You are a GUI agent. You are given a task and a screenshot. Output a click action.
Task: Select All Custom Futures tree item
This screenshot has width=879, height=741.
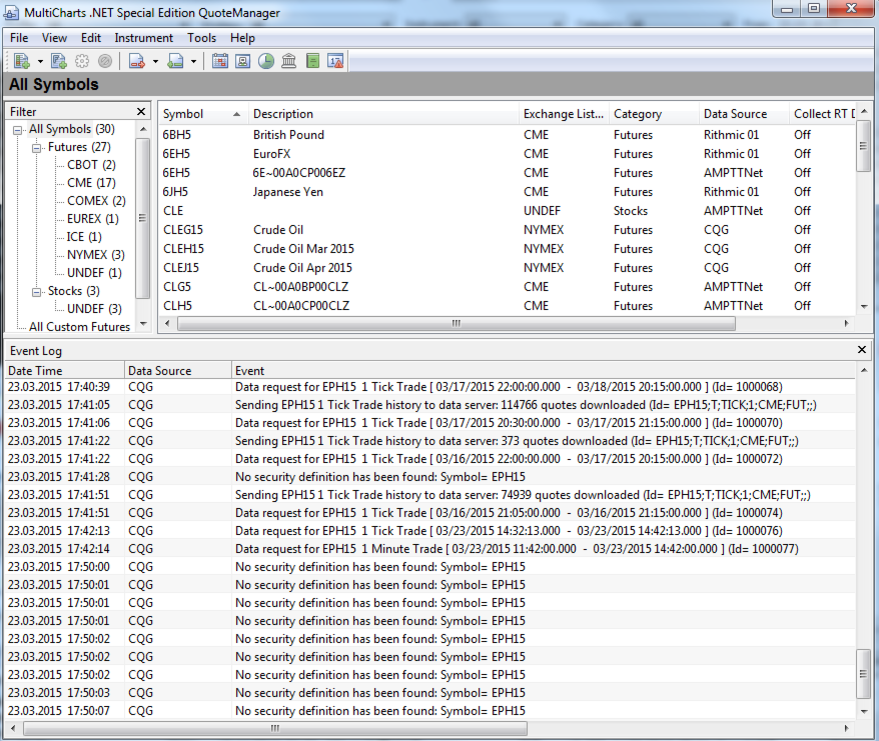[x=80, y=326]
